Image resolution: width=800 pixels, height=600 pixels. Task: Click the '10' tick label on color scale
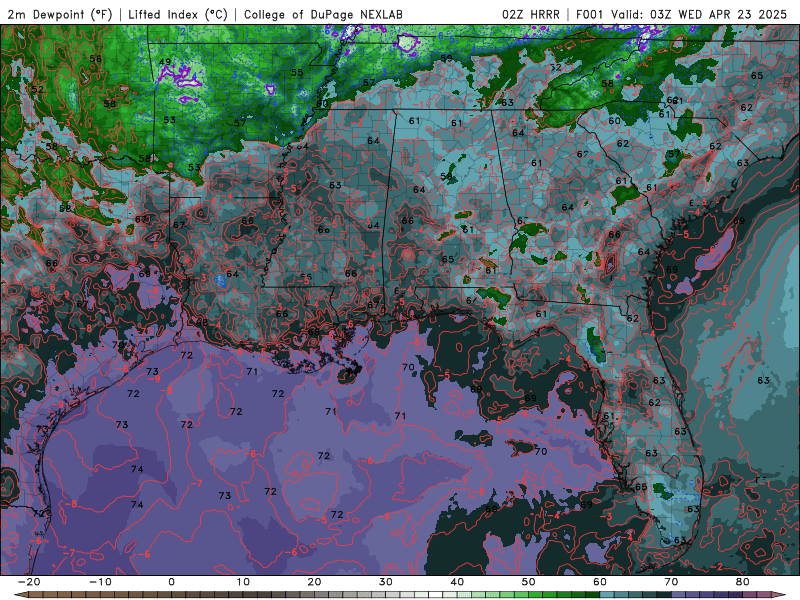pos(243,582)
